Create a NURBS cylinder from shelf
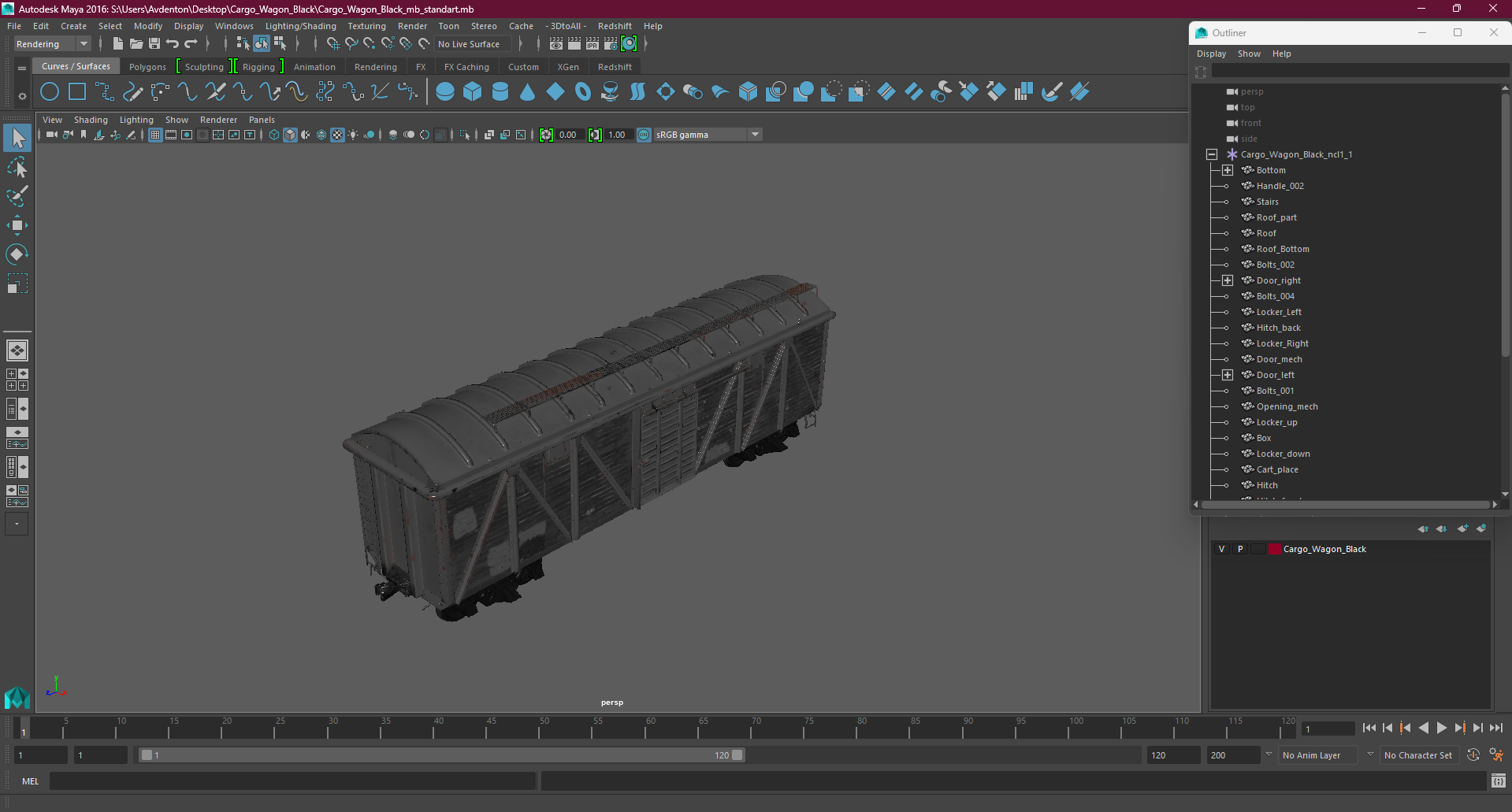This screenshot has height=812, width=1512. pyautogui.click(x=500, y=92)
